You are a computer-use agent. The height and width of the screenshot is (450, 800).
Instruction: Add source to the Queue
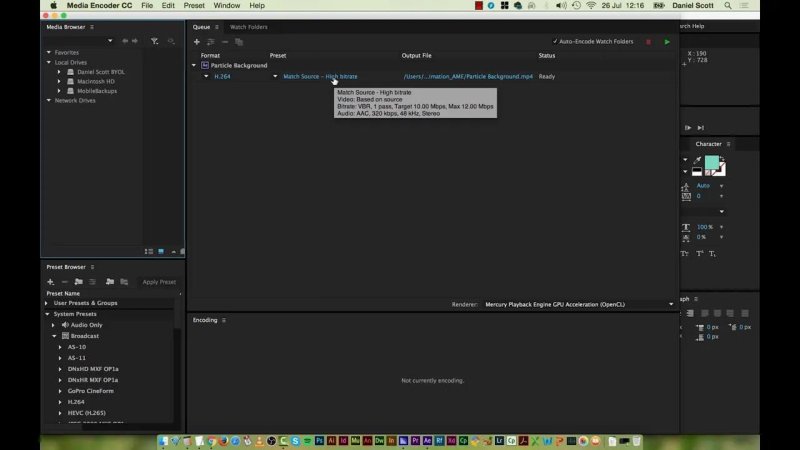196,42
